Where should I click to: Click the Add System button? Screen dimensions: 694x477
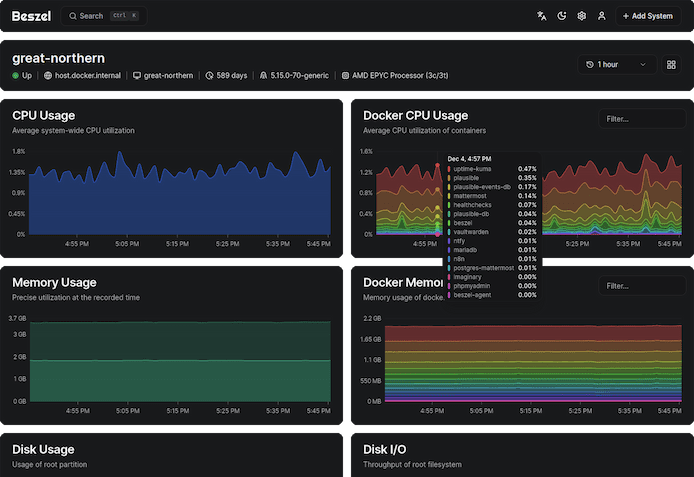(x=646, y=16)
